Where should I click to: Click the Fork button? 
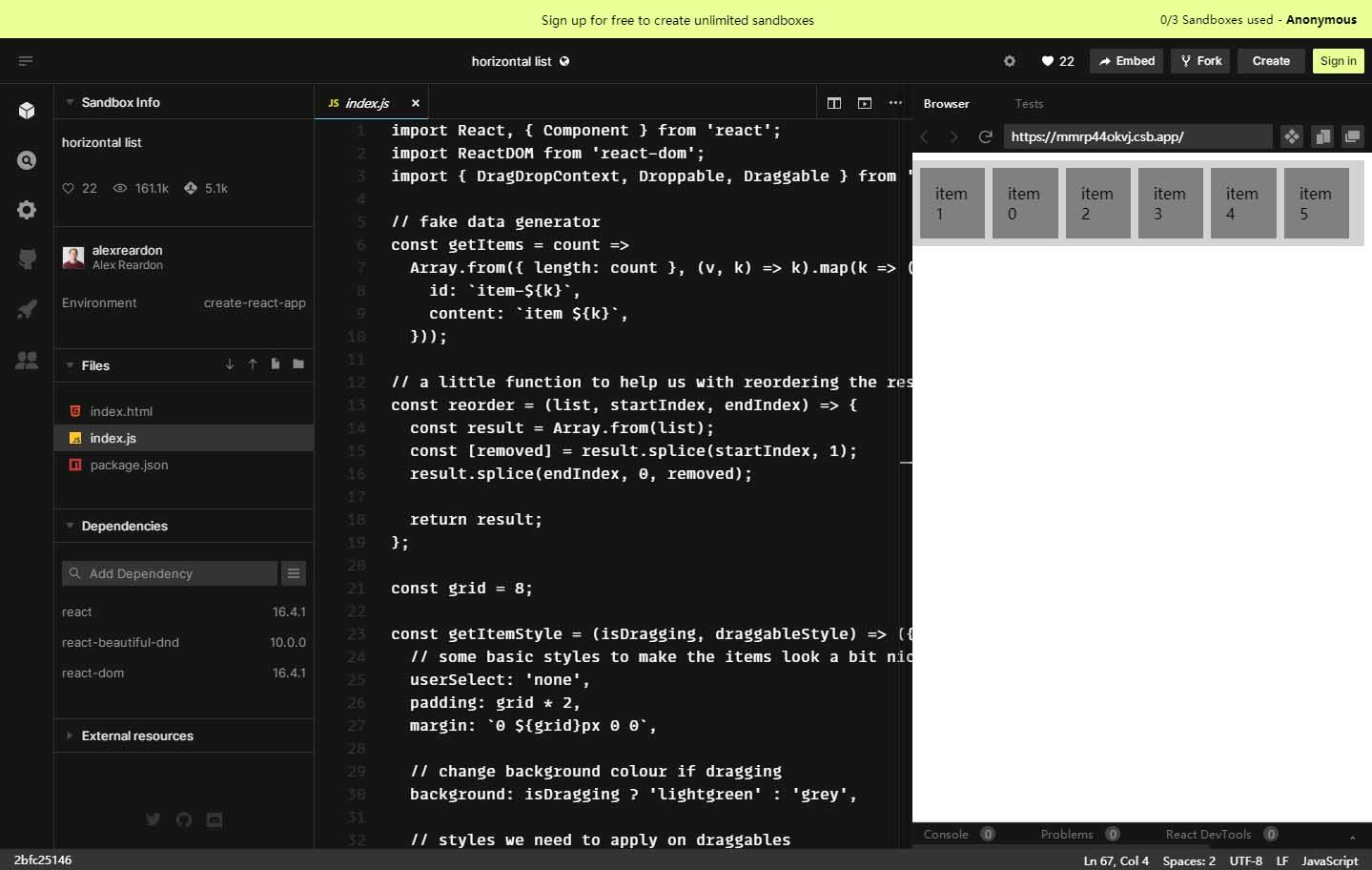(x=1200, y=61)
